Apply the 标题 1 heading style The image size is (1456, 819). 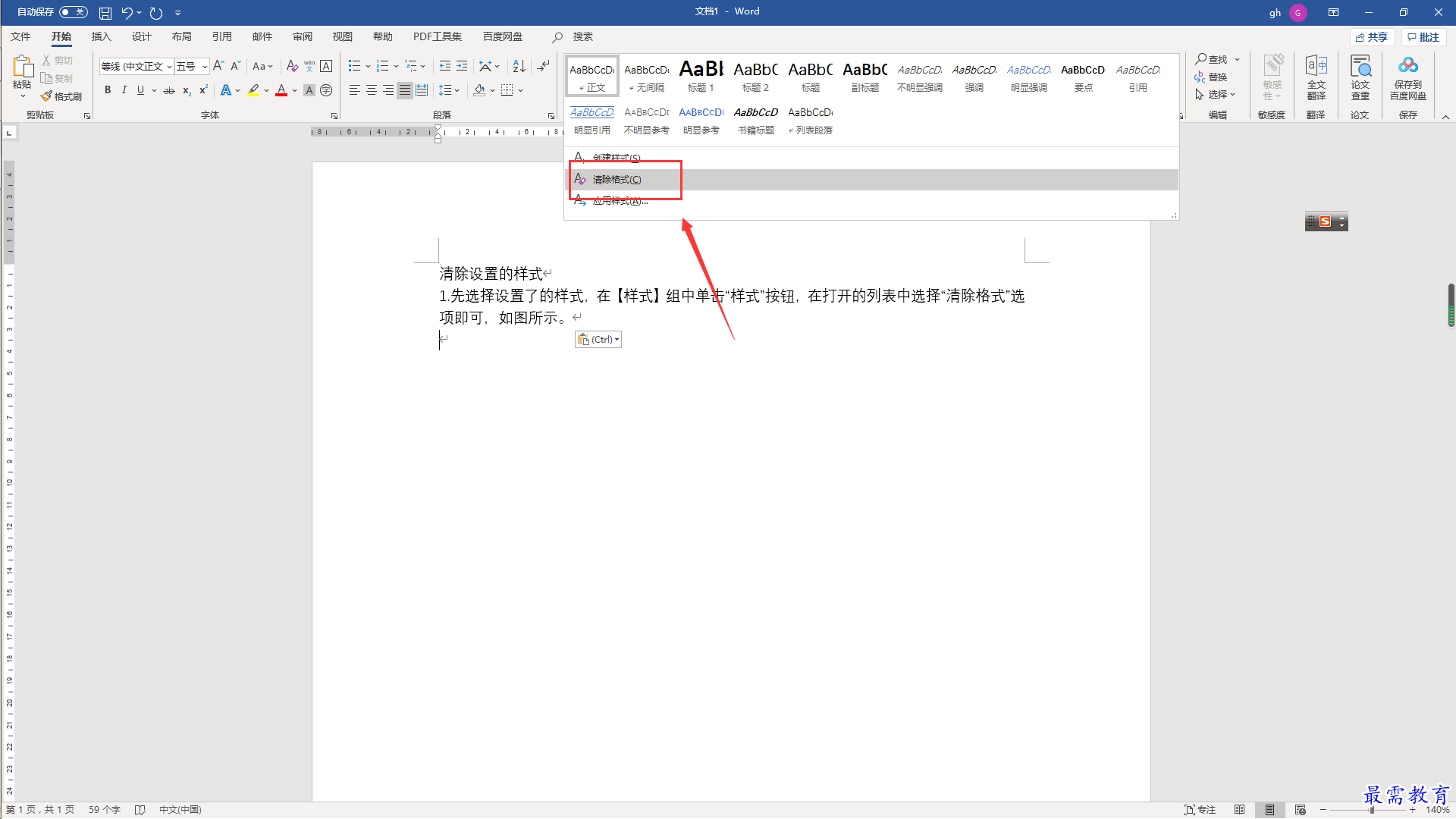(701, 76)
